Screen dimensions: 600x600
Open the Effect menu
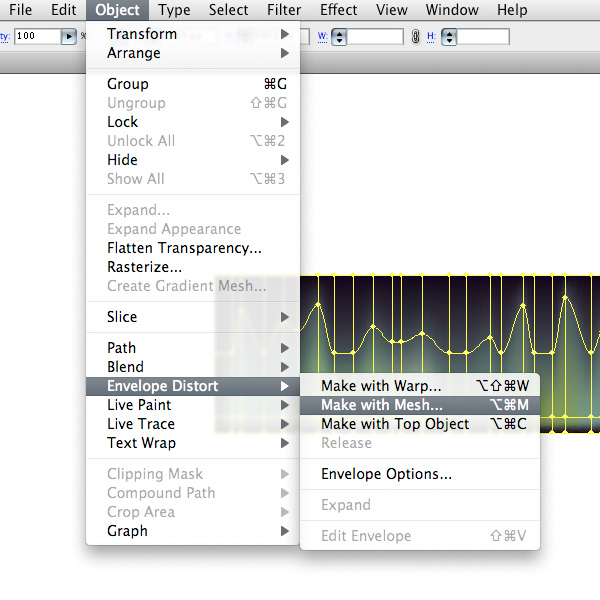(x=339, y=10)
